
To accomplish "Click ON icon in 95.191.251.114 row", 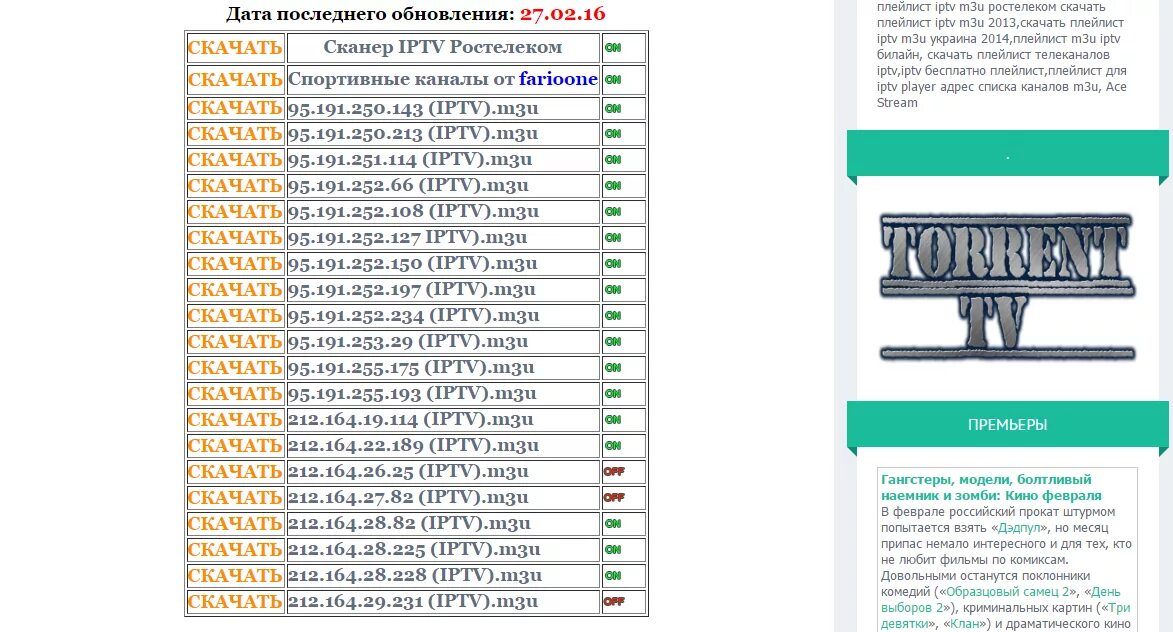I will point(613,160).
